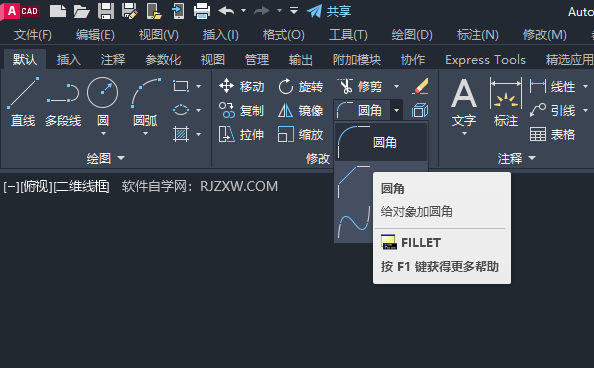Click the rectangle draw icon
This screenshot has width=594, height=368.
click(x=181, y=86)
